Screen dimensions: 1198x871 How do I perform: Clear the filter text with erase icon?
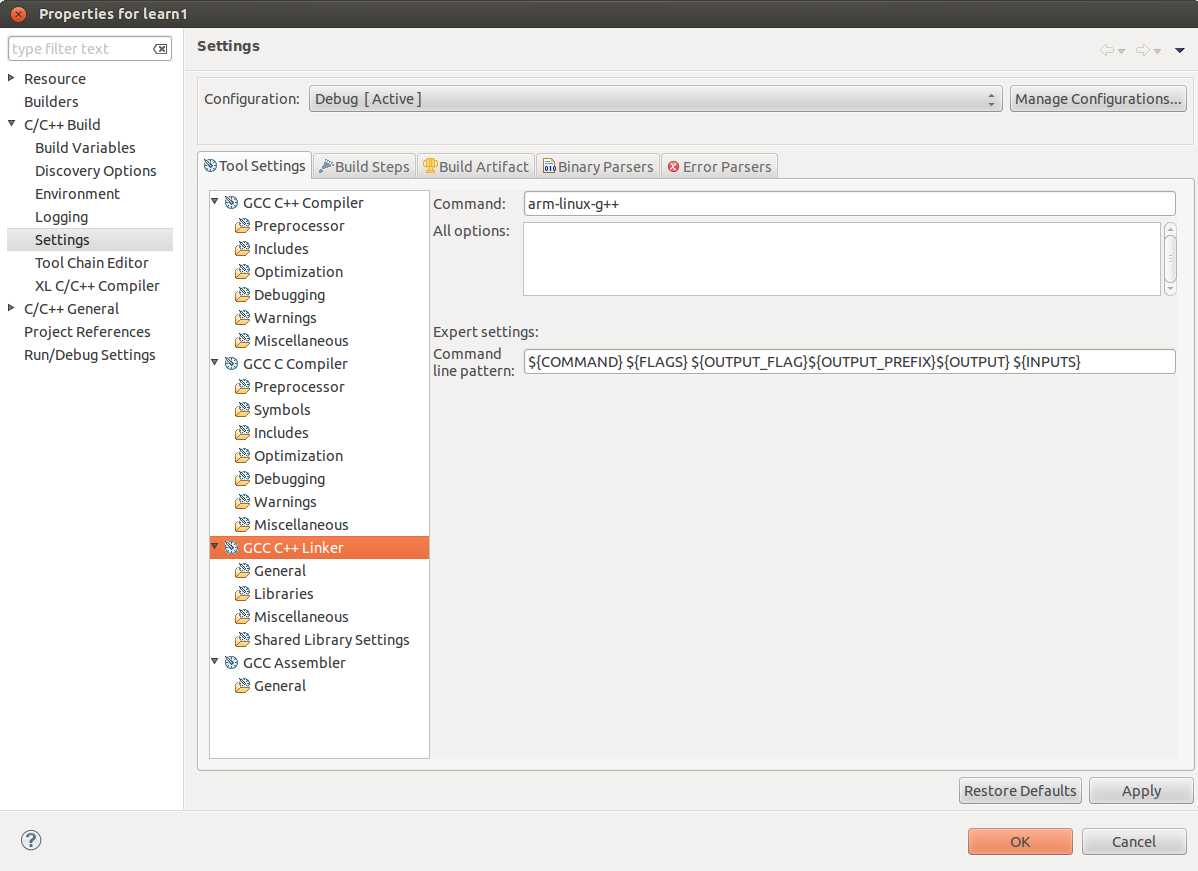pyautogui.click(x=160, y=49)
